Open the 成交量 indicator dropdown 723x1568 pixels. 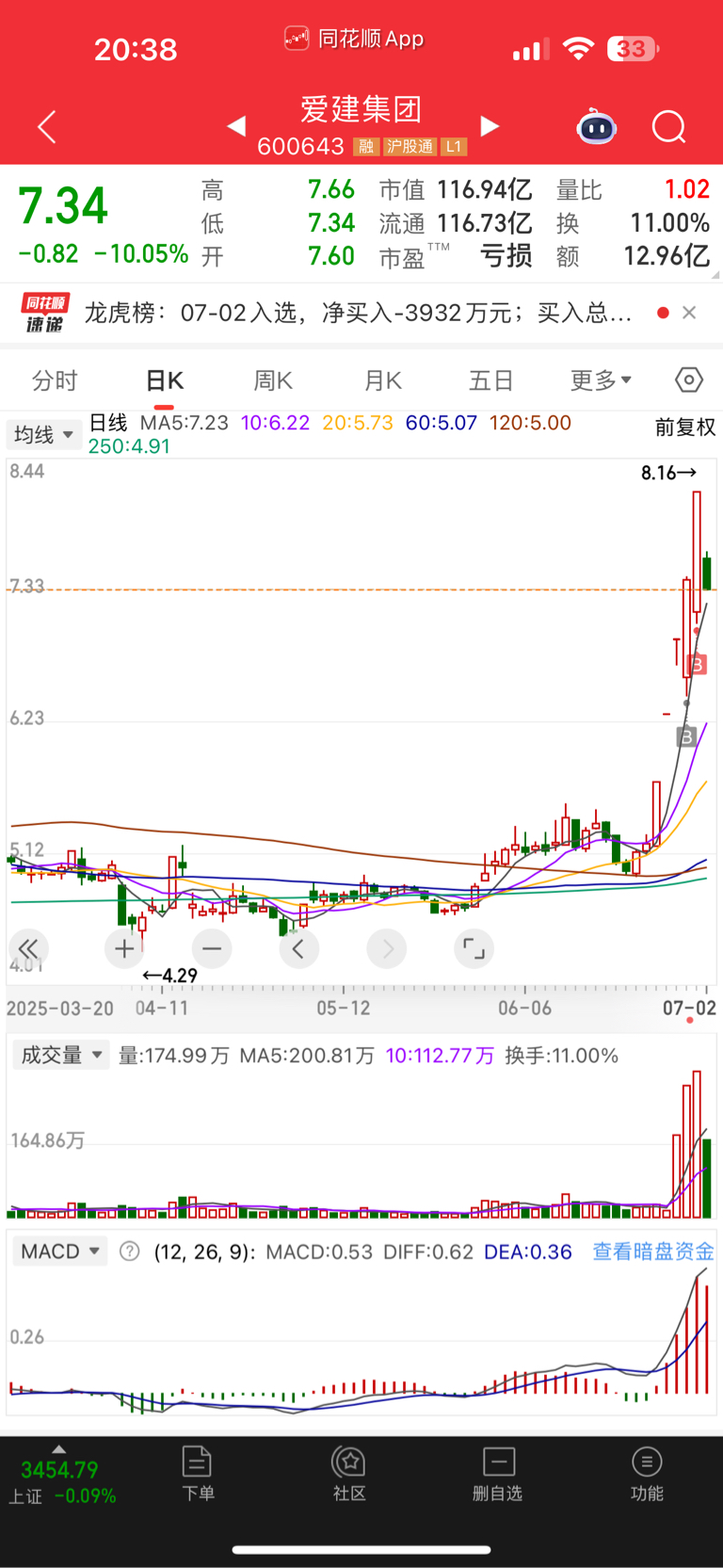coord(60,1055)
